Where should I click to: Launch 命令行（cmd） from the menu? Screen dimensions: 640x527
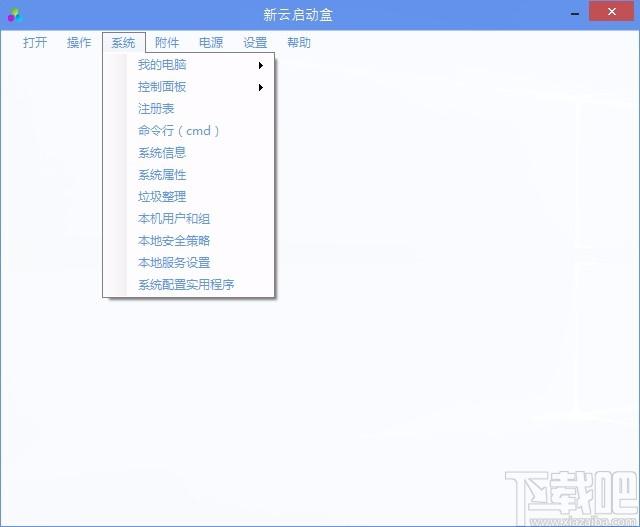179,131
